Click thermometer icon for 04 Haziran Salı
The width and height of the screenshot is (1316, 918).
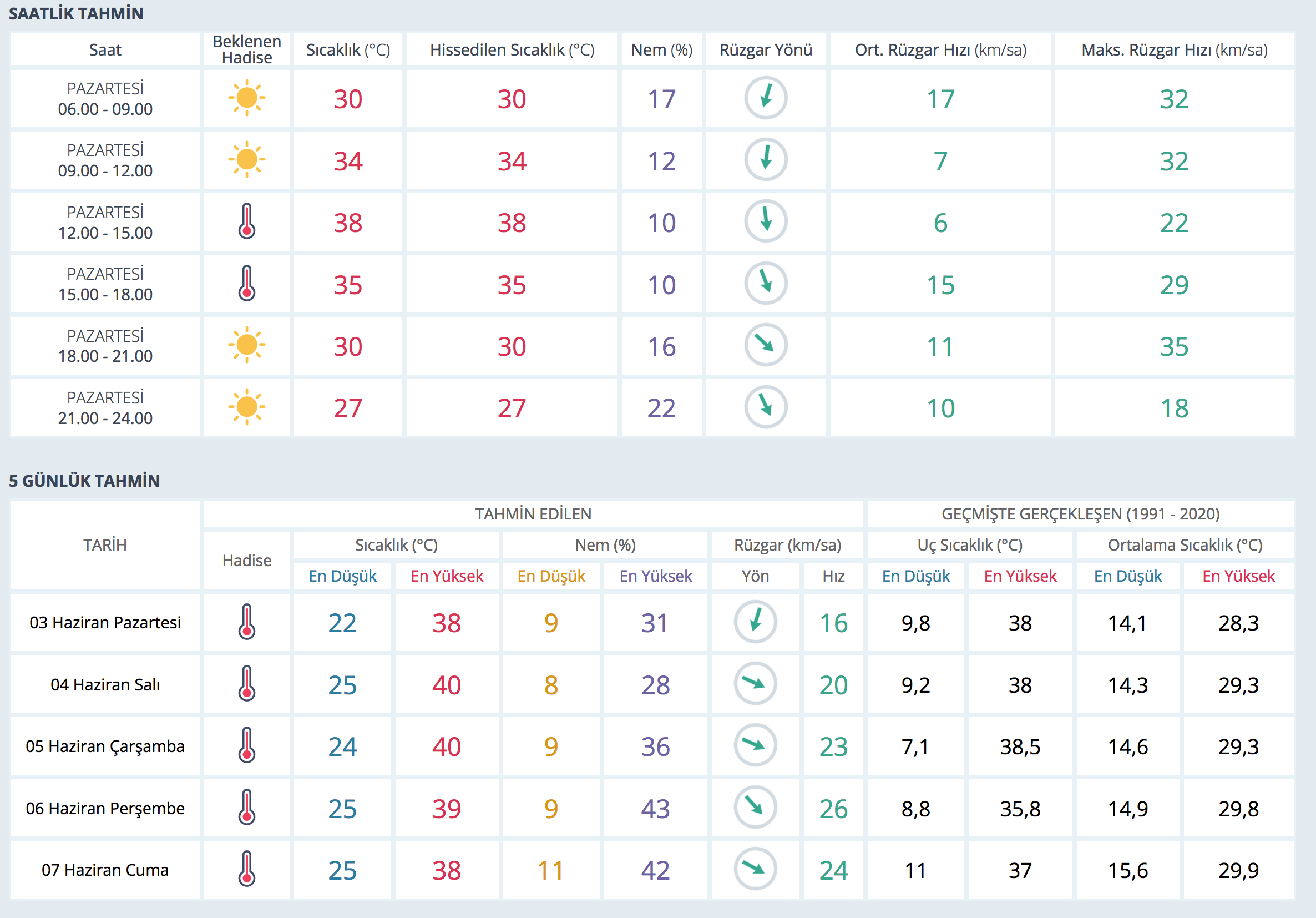point(246,683)
